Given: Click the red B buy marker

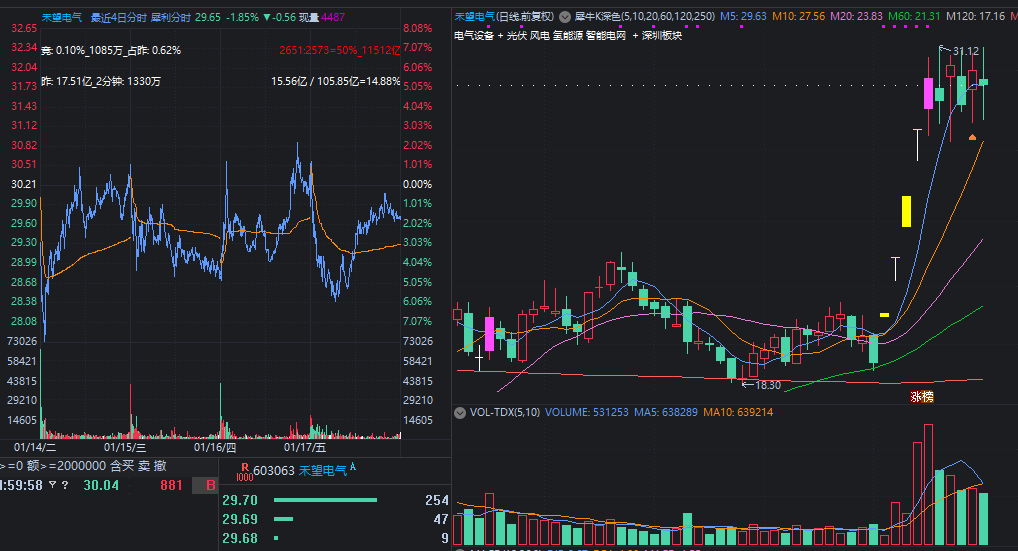Looking at the screenshot, I should pos(211,485).
